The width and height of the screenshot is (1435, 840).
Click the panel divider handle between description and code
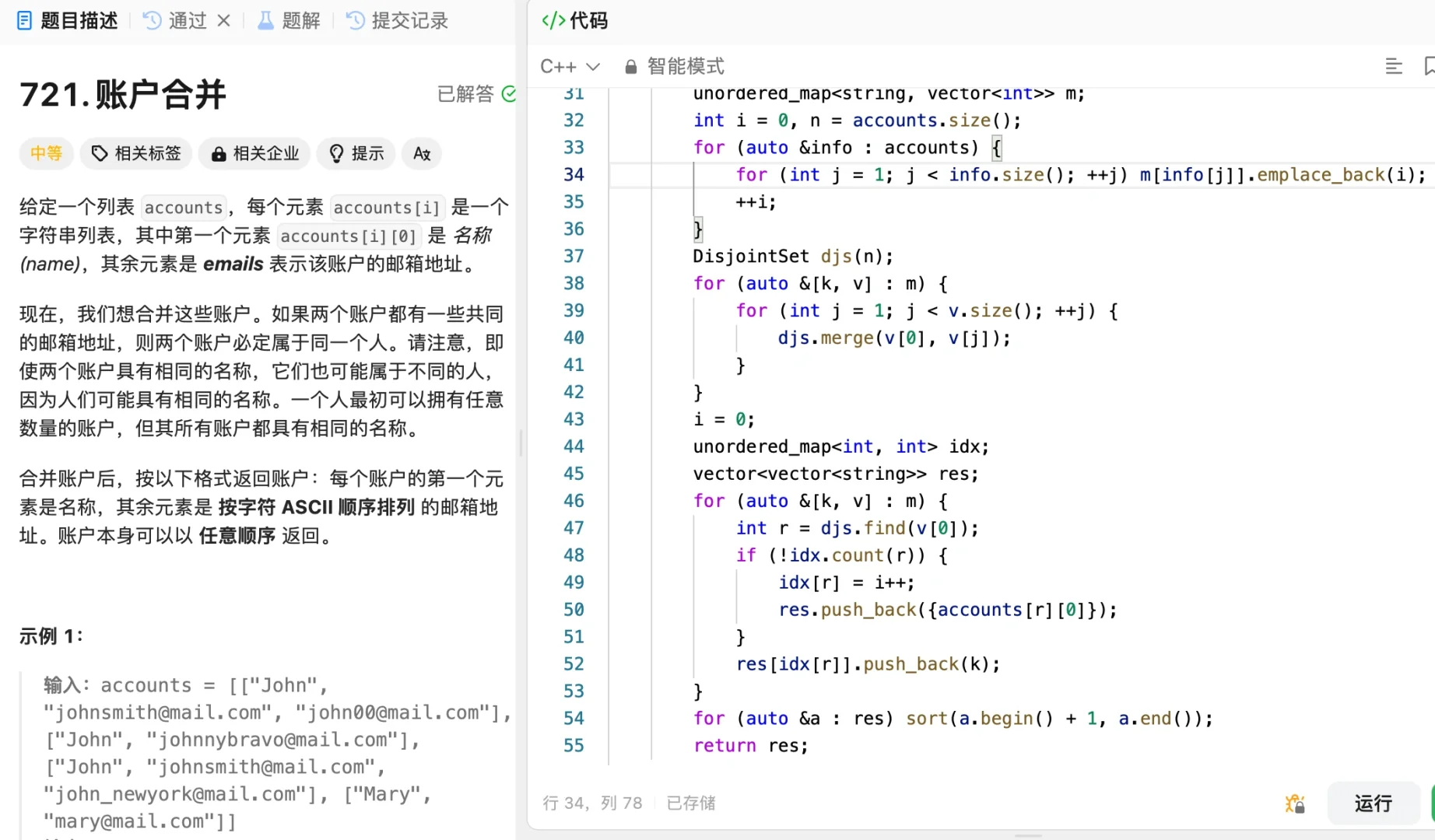(521, 443)
